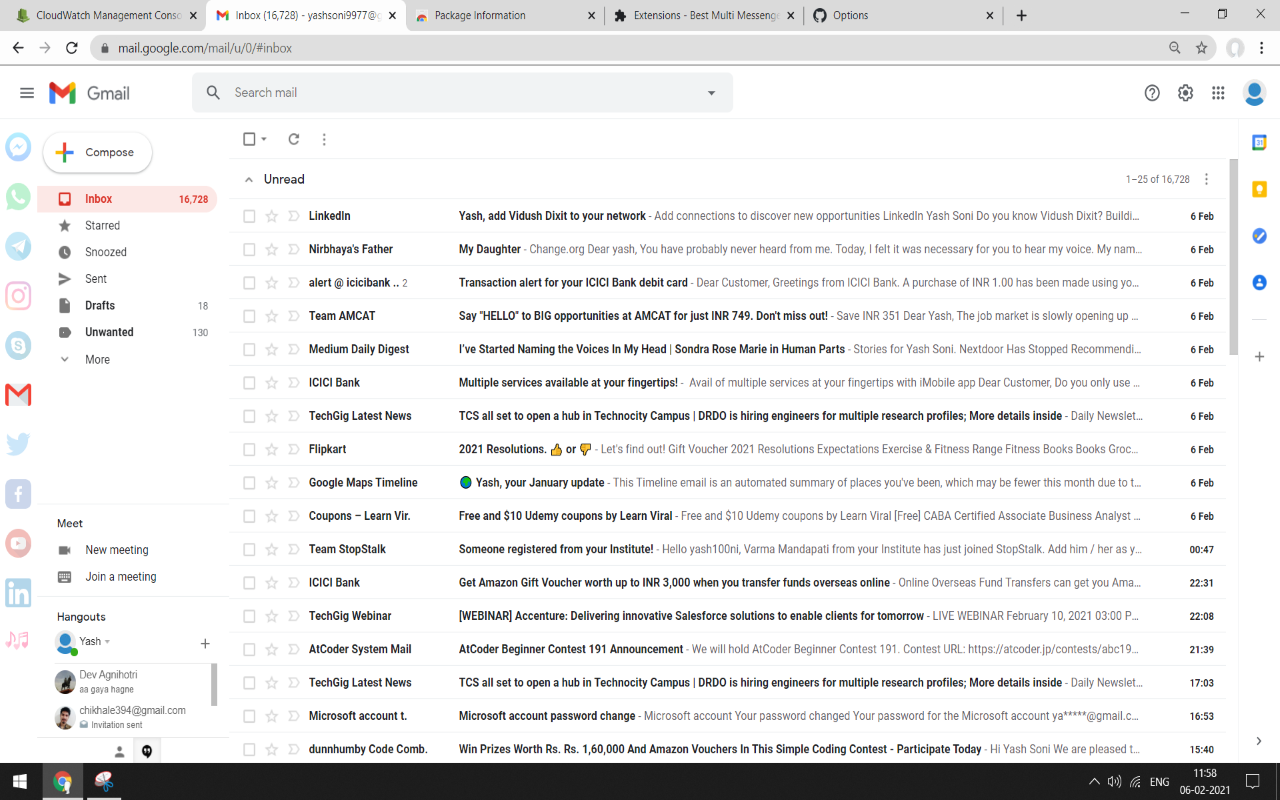Open the Google apps grid
Viewport: 1280px width, 800px height.
[x=1218, y=93]
